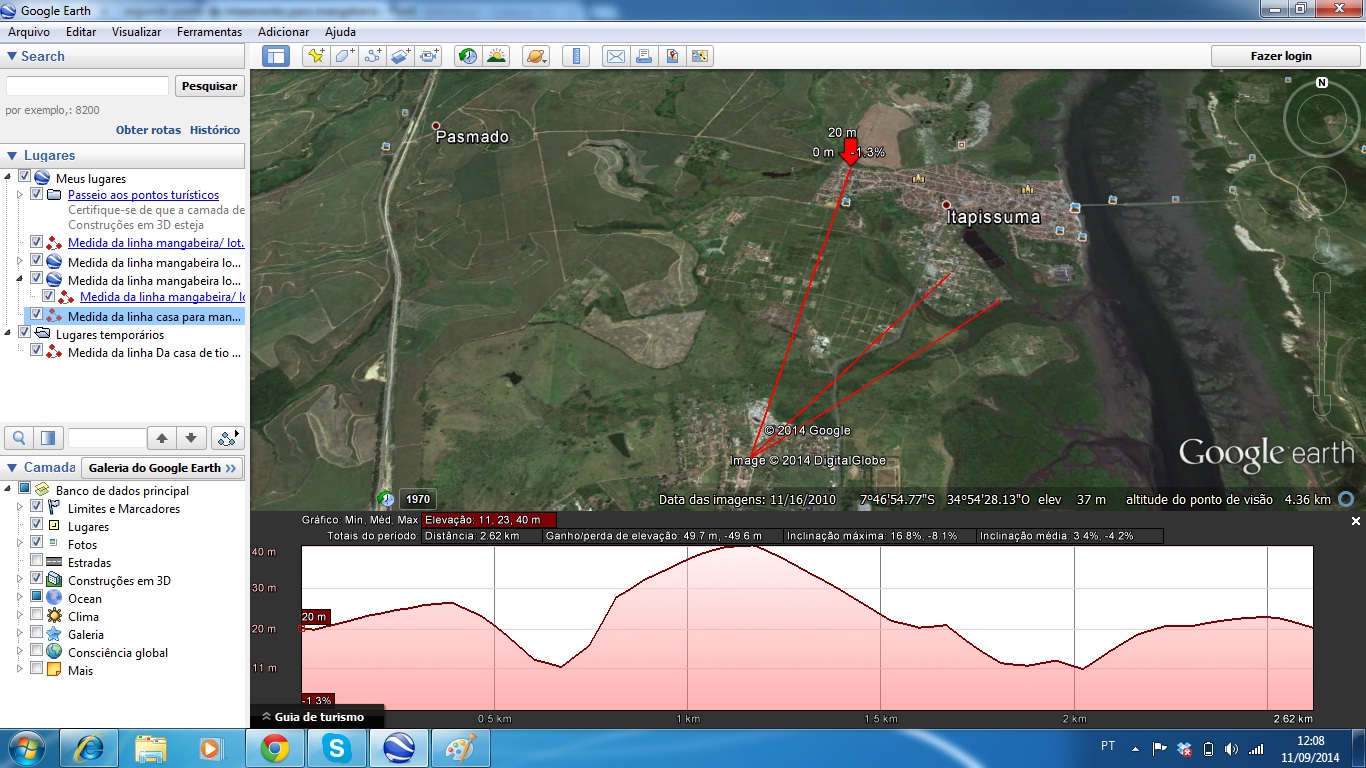View this location in Google Maps
The width and height of the screenshot is (1366, 768).
[700, 56]
